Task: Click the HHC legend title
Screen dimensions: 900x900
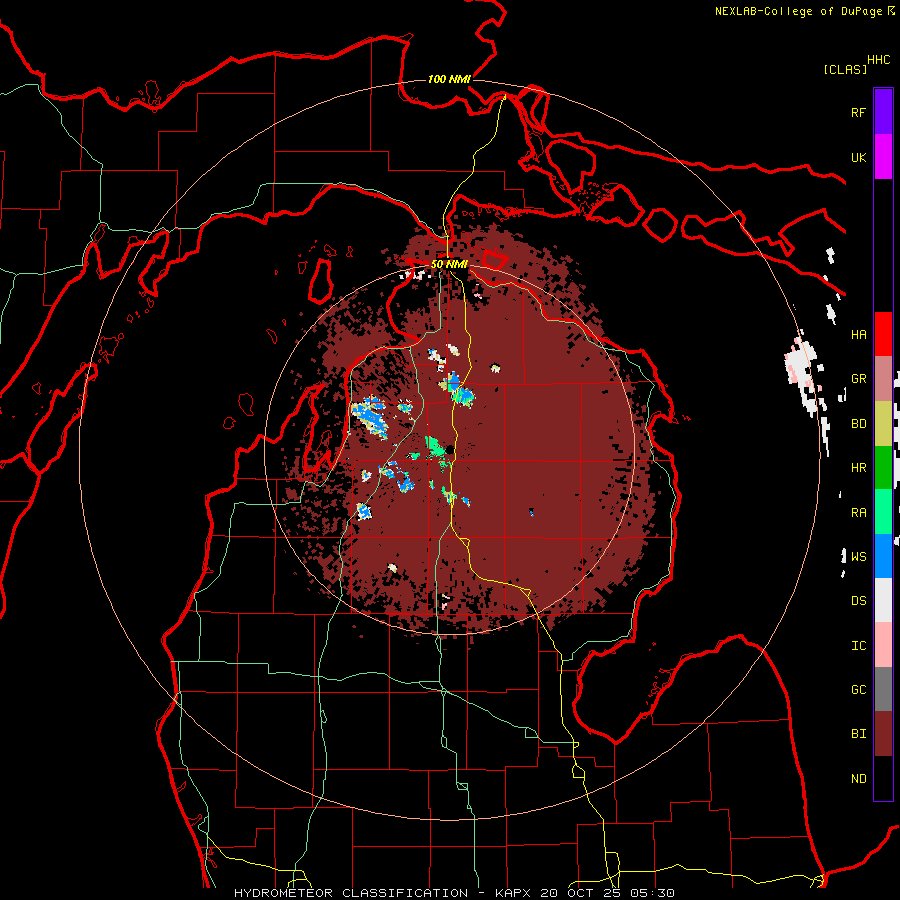Action: point(878,60)
